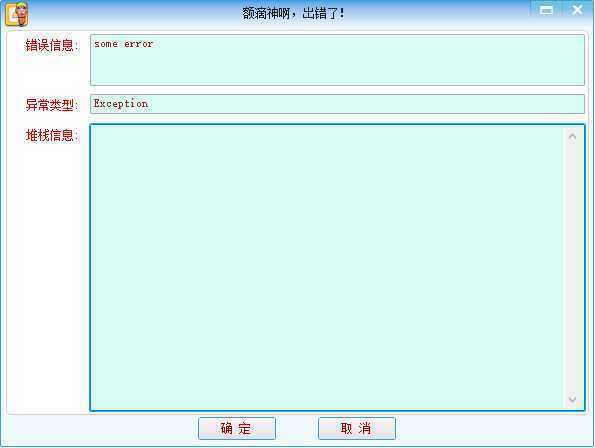Click the app icon in the title bar
Screen dimensions: 595x448
click(x=17, y=14)
